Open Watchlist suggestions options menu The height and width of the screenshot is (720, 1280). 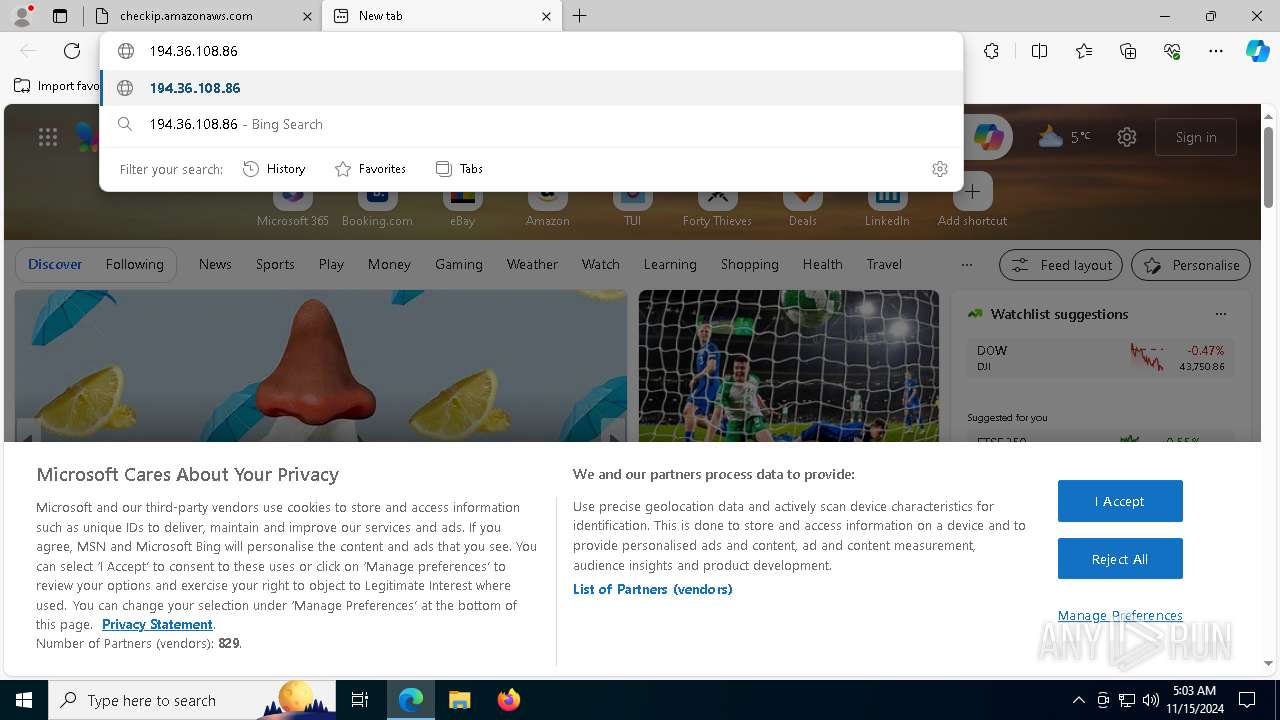(x=1220, y=314)
